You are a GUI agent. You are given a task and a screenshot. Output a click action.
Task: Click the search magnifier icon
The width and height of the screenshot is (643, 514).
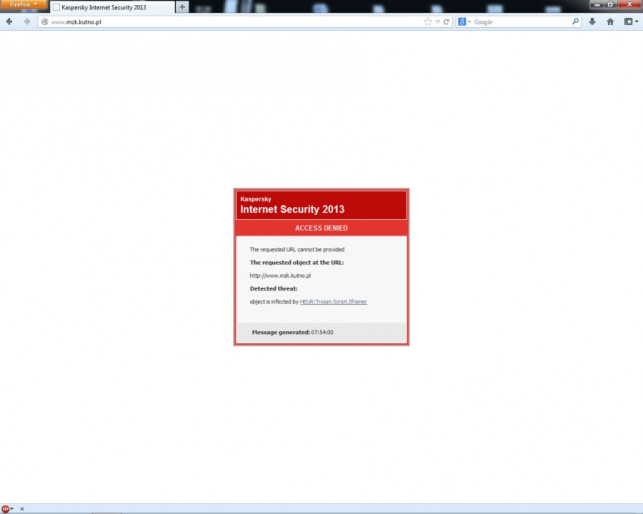pos(575,21)
